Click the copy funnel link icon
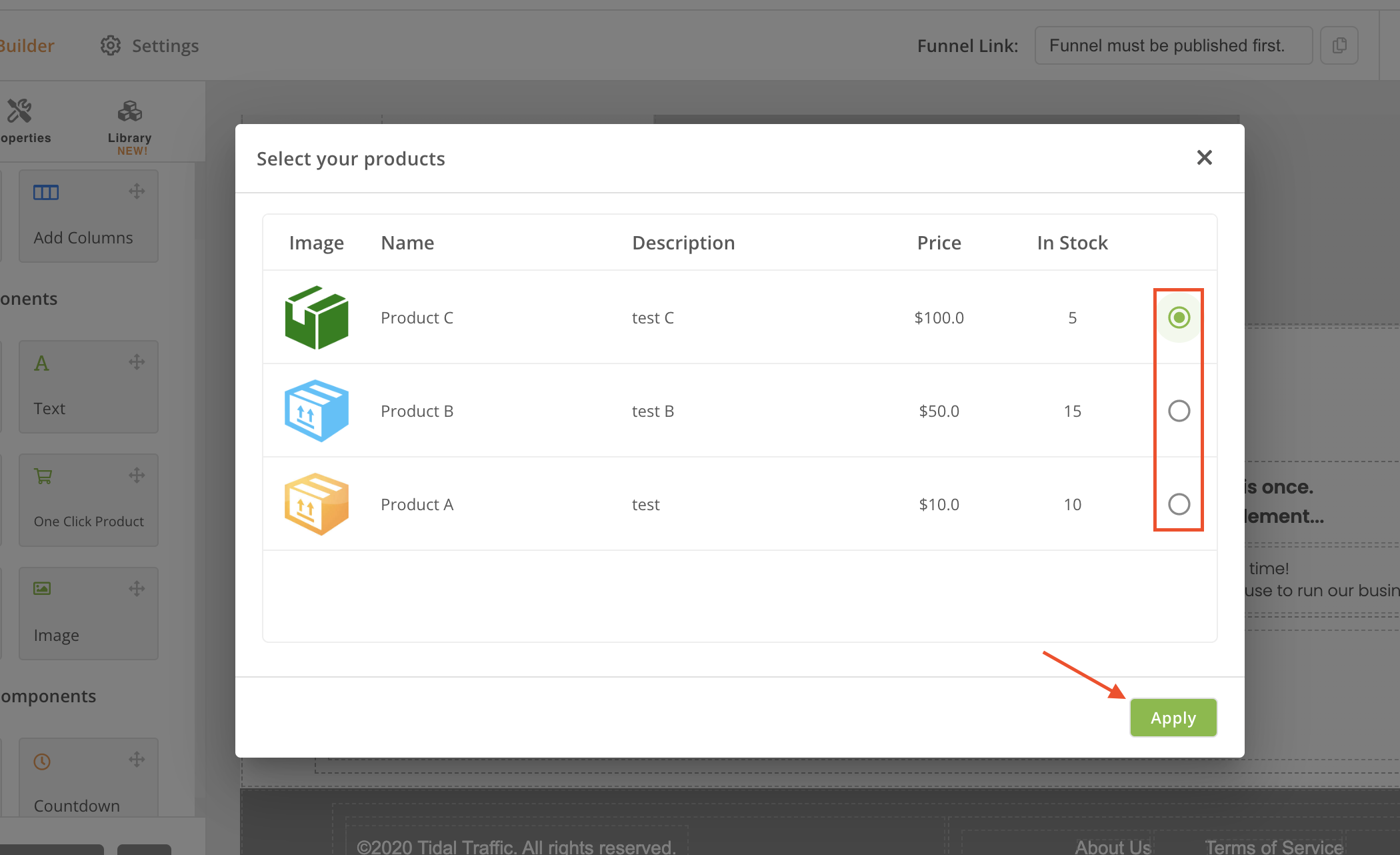Screen dimensions: 1400x855 click(1339, 45)
